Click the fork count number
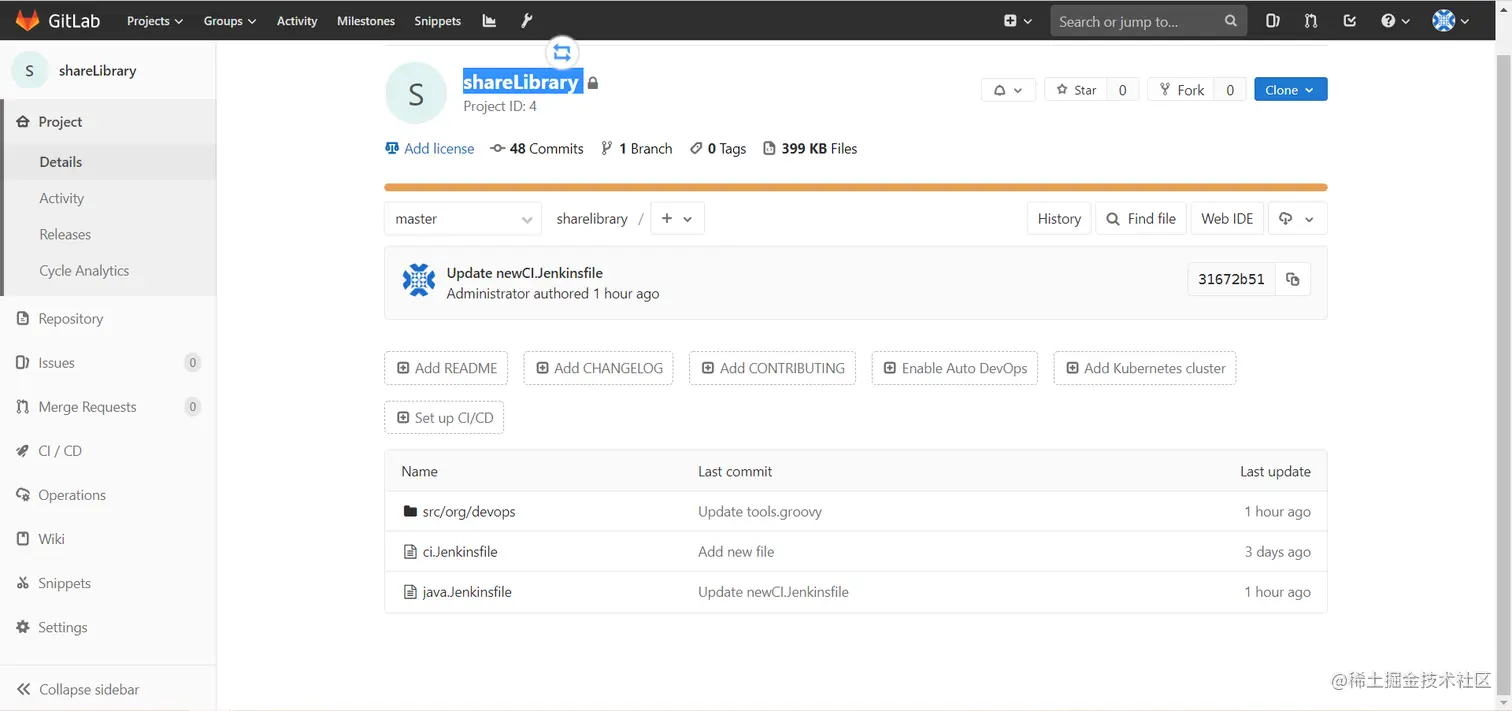This screenshot has width=1512, height=711. (1230, 90)
